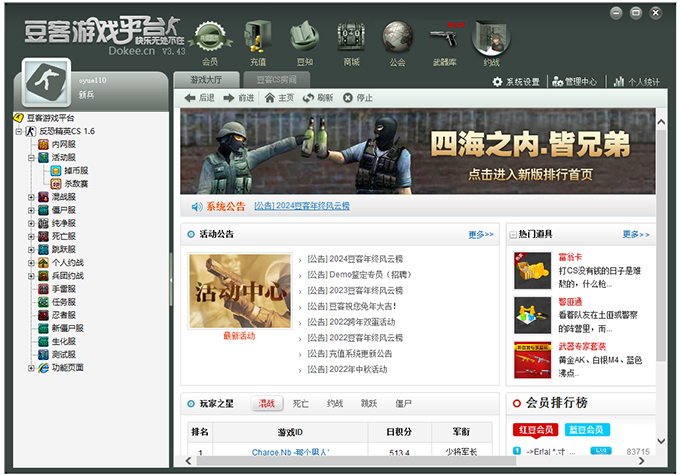Select the 测试服 server icon
The image size is (680, 475).
tap(43, 354)
